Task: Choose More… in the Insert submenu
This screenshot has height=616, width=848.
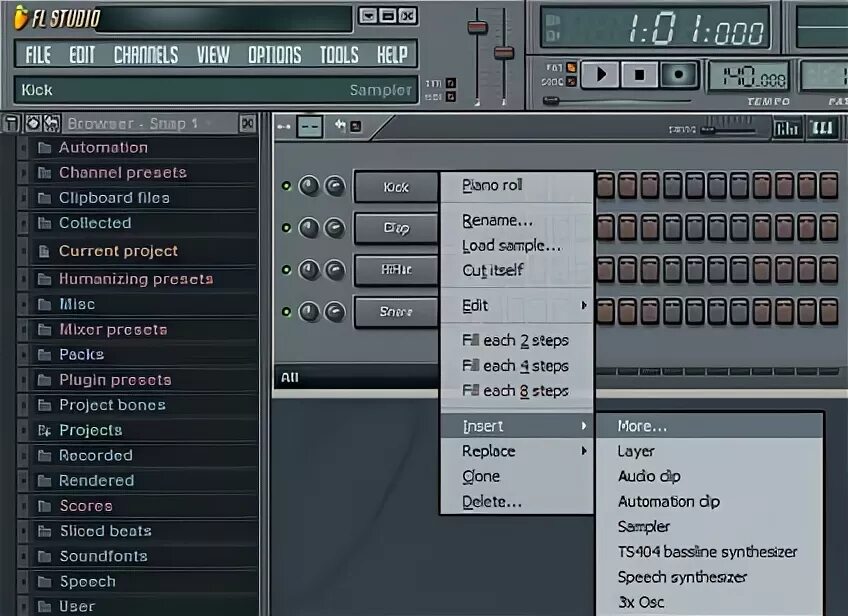Action: [710, 426]
